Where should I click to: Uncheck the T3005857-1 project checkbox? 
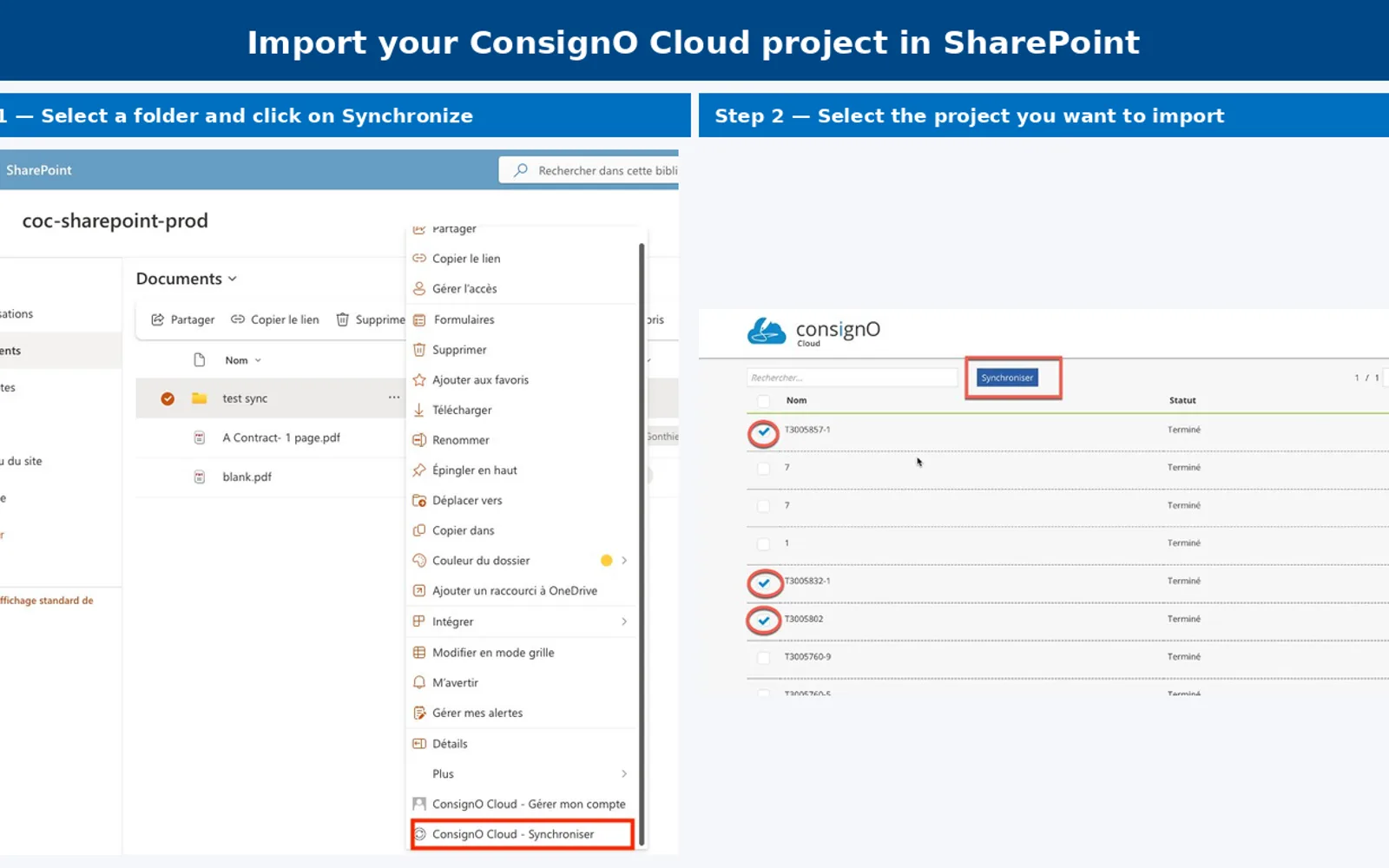764,431
